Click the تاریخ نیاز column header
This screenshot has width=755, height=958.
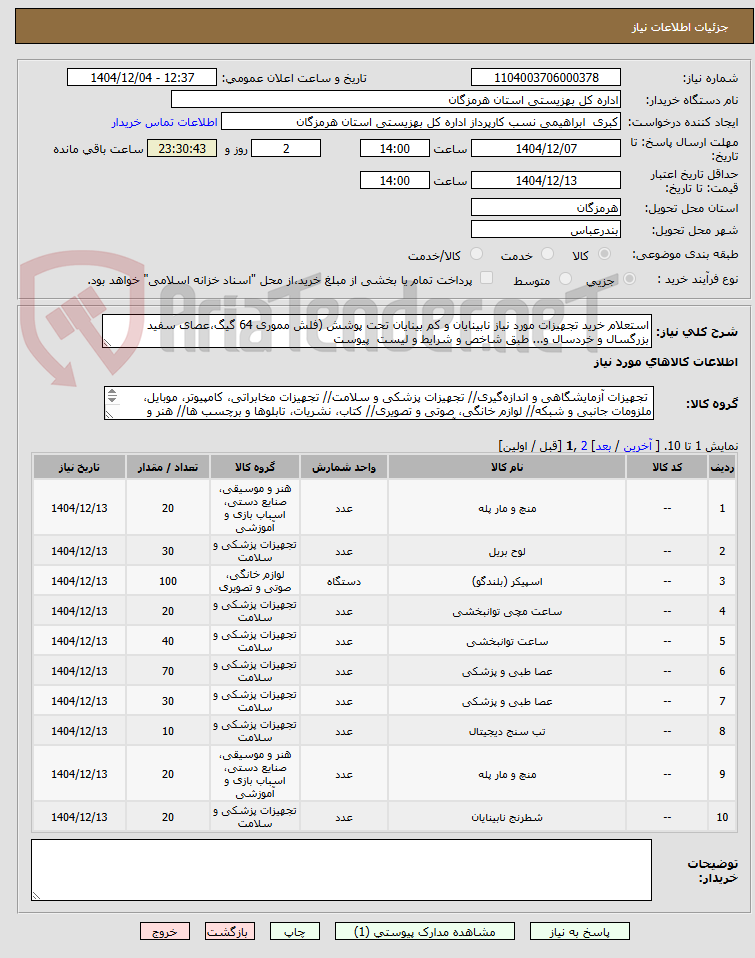(x=79, y=467)
